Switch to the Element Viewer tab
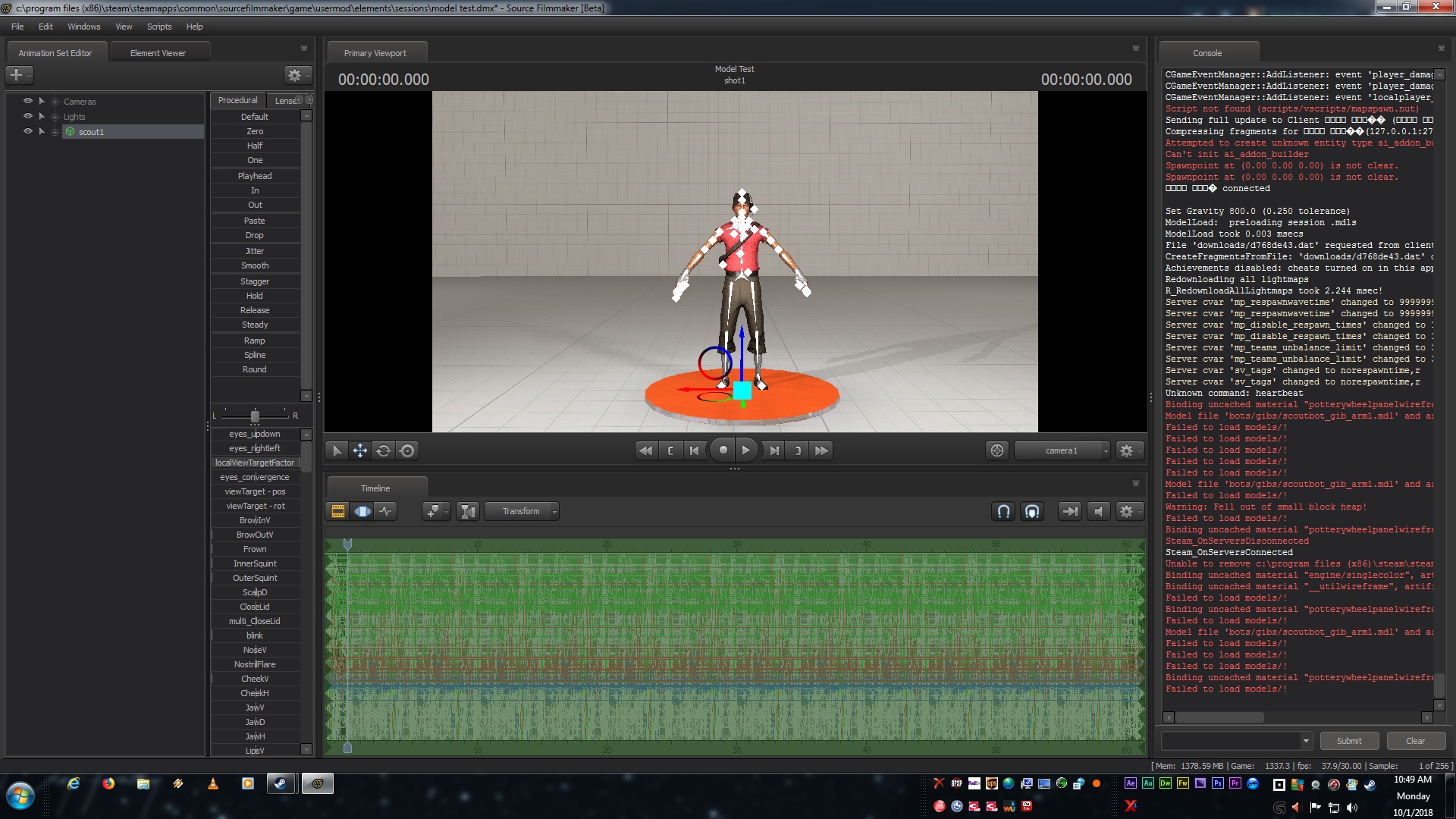The width and height of the screenshot is (1456, 819). [x=158, y=53]
